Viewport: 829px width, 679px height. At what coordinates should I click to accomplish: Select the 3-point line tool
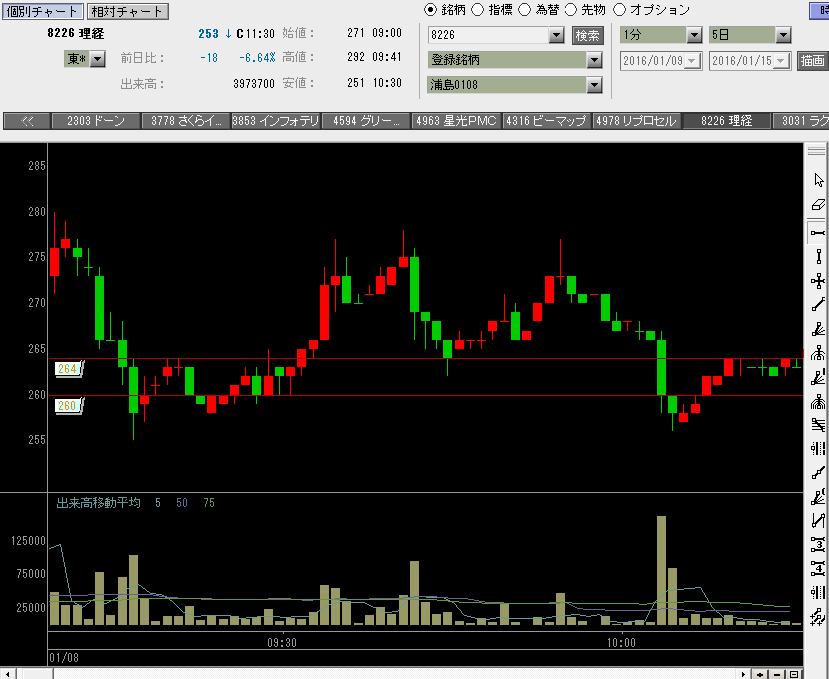818,544
